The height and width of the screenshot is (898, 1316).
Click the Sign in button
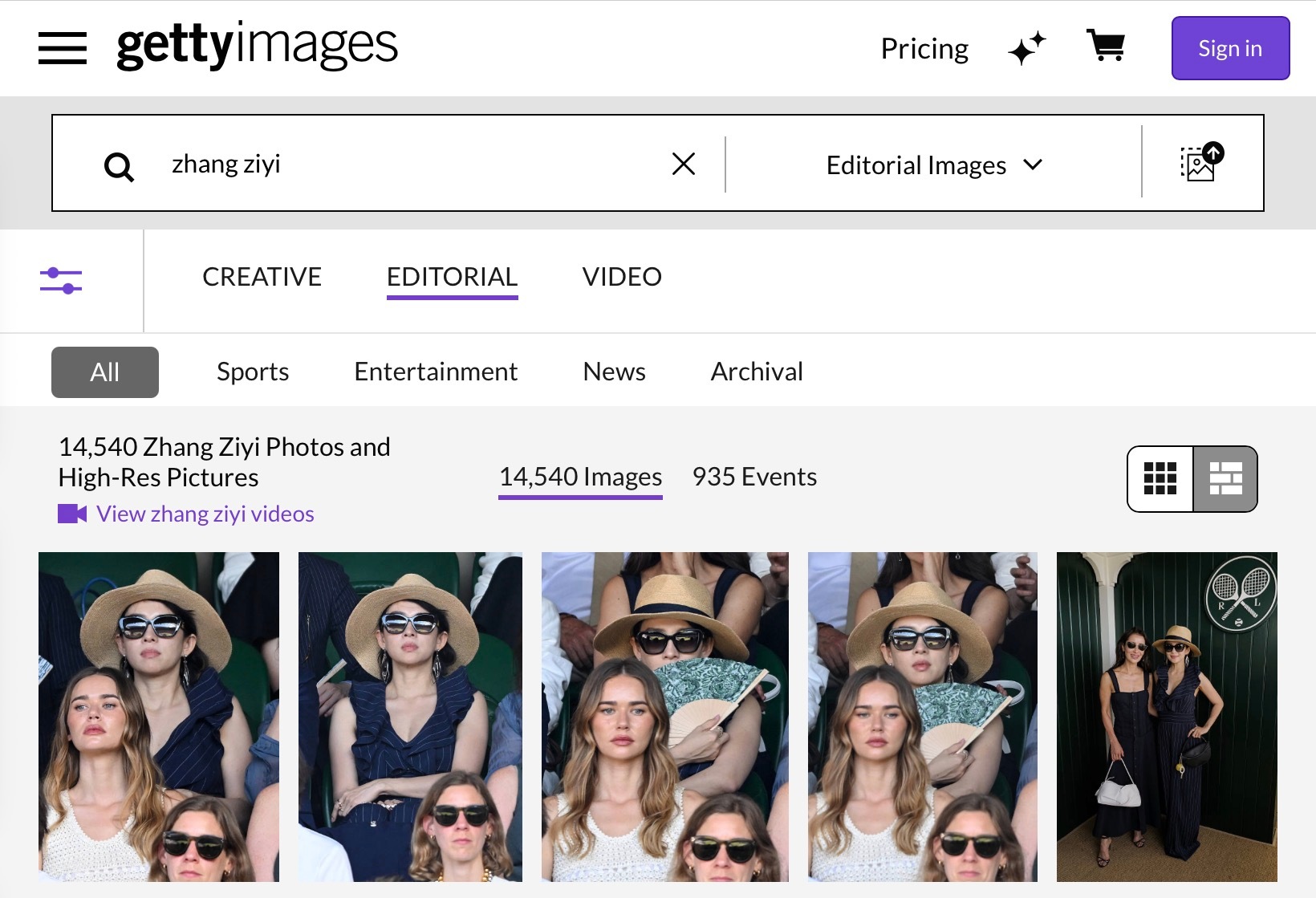[1230, 48]
